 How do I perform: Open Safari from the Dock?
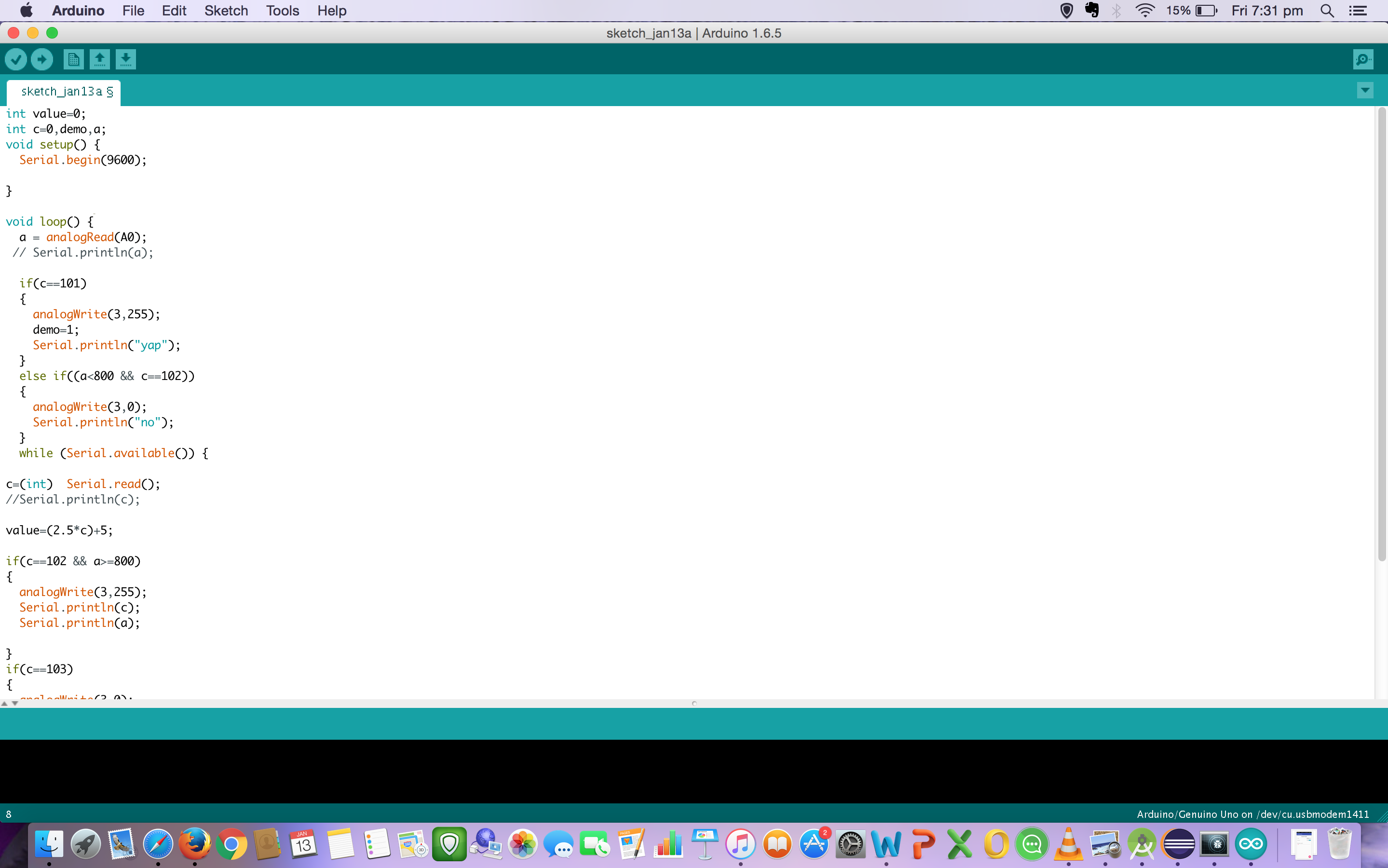(158, 844)
